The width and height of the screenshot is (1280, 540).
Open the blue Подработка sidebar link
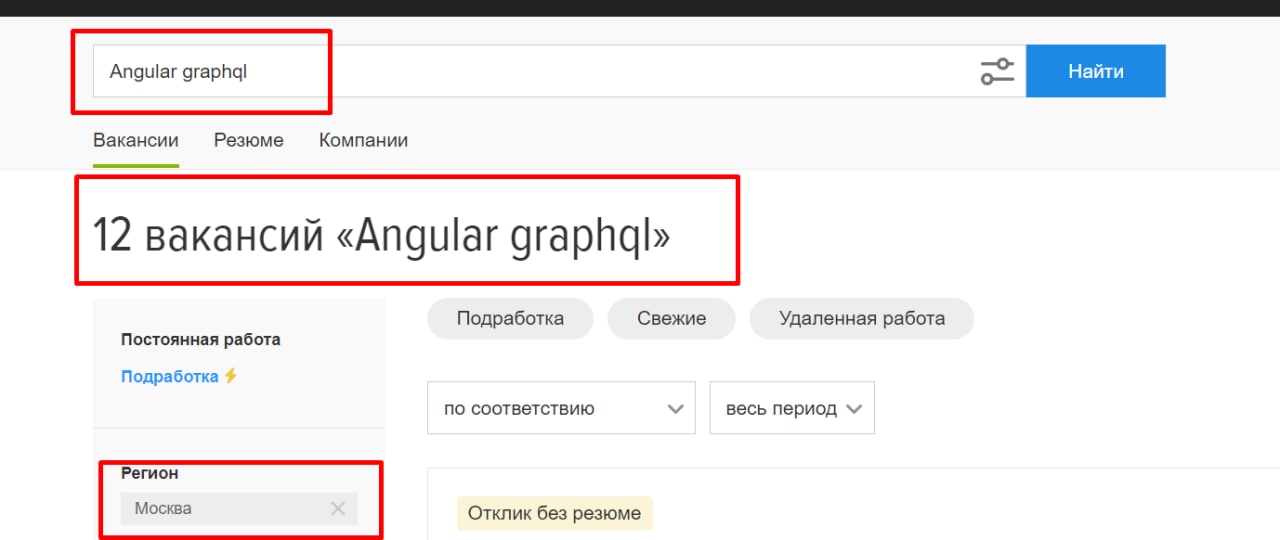[x=170, y=377]
